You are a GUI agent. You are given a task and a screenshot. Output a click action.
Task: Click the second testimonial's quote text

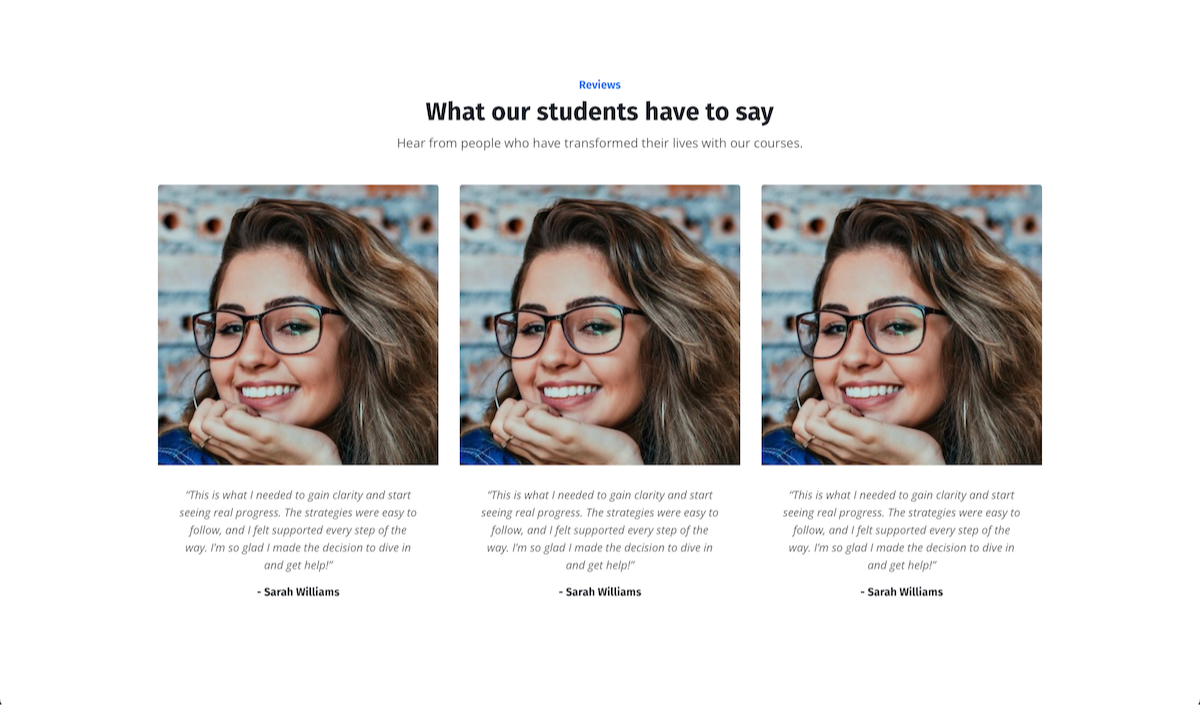click(x=600, y=530)
